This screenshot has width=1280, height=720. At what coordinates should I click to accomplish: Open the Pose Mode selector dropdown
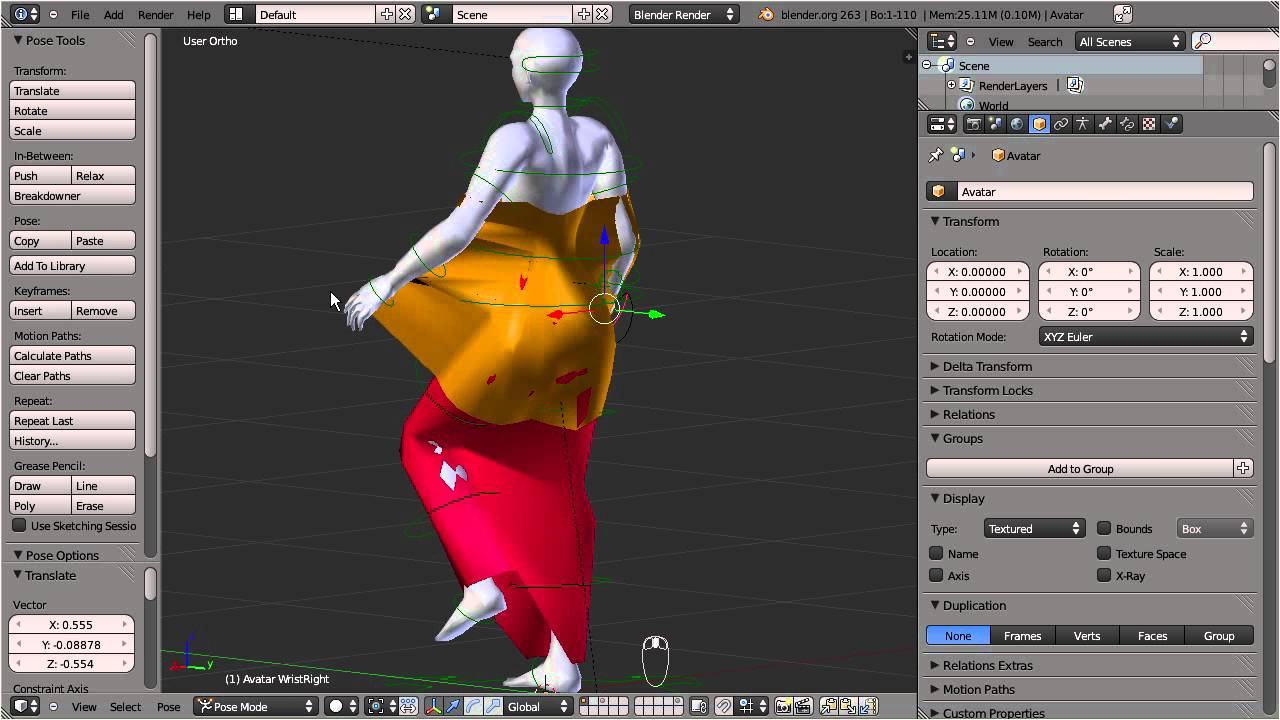(x=256, y=706)
